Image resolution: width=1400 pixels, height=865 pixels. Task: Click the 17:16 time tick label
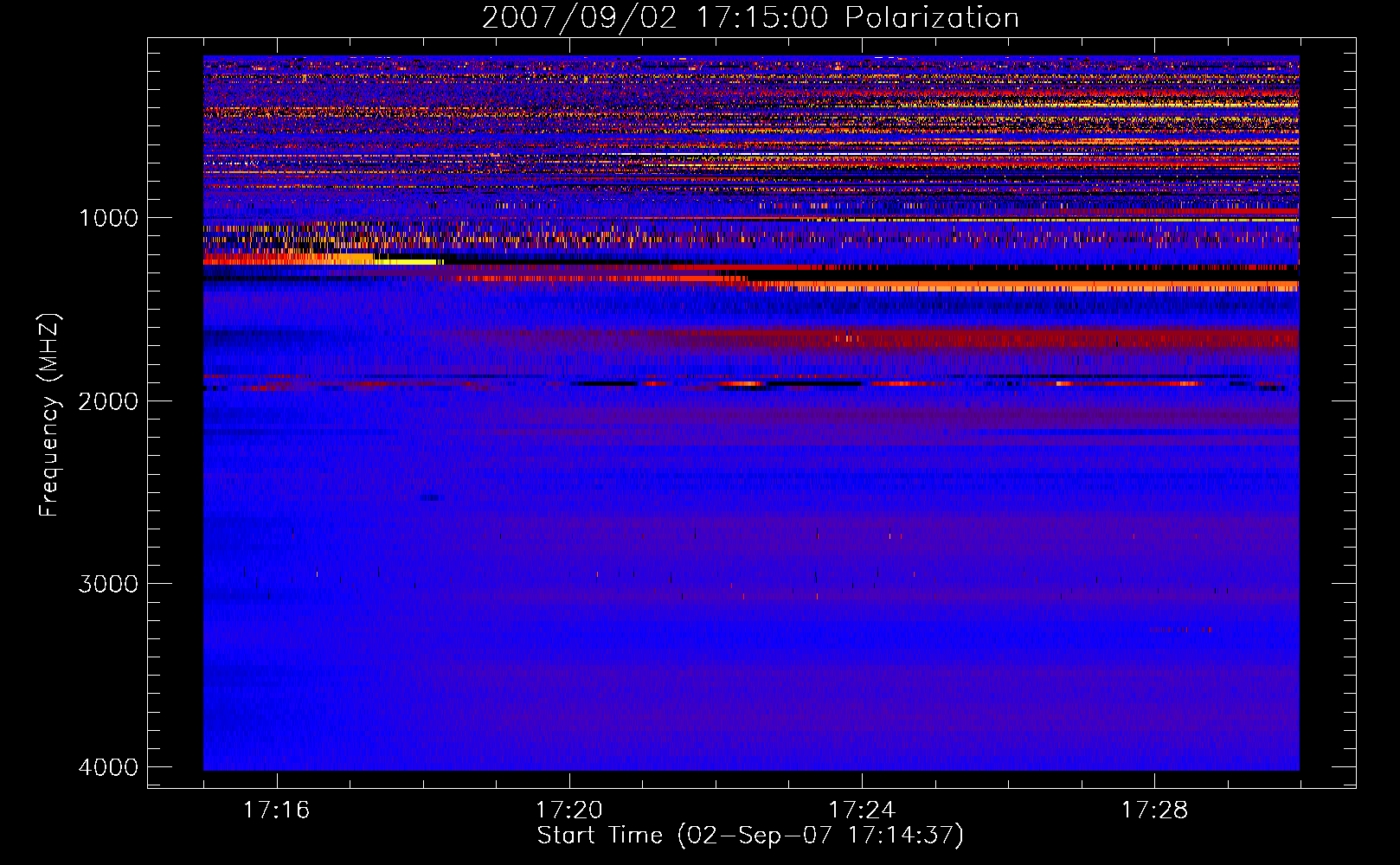click(277, 811)
